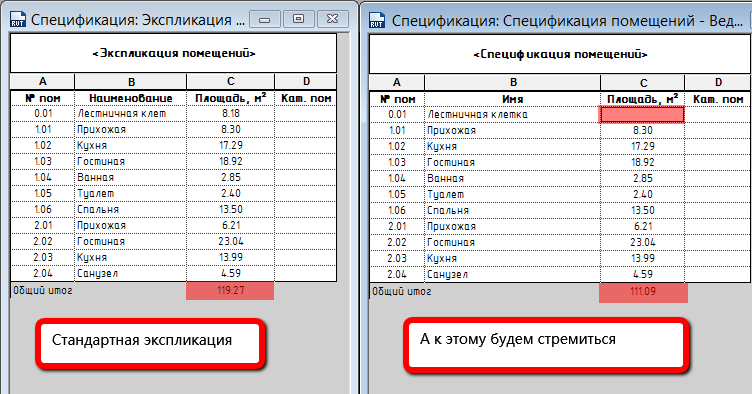The width and height of the screenshot is (752, 394).
Task: Select column A header in Спецификация window
Action: pyautogui.click(x=397, y=82)
